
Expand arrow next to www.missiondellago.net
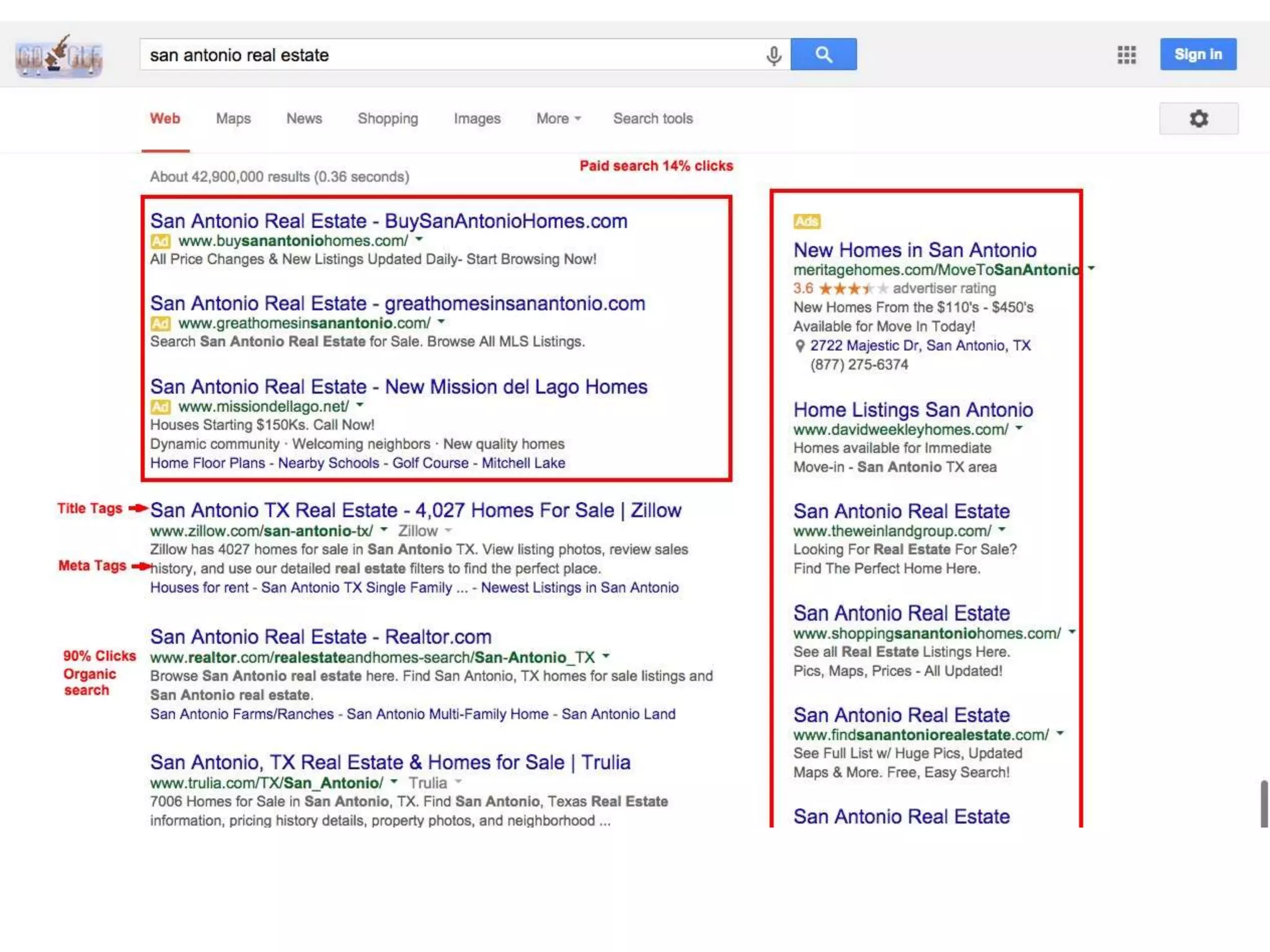tap(360, 405)
